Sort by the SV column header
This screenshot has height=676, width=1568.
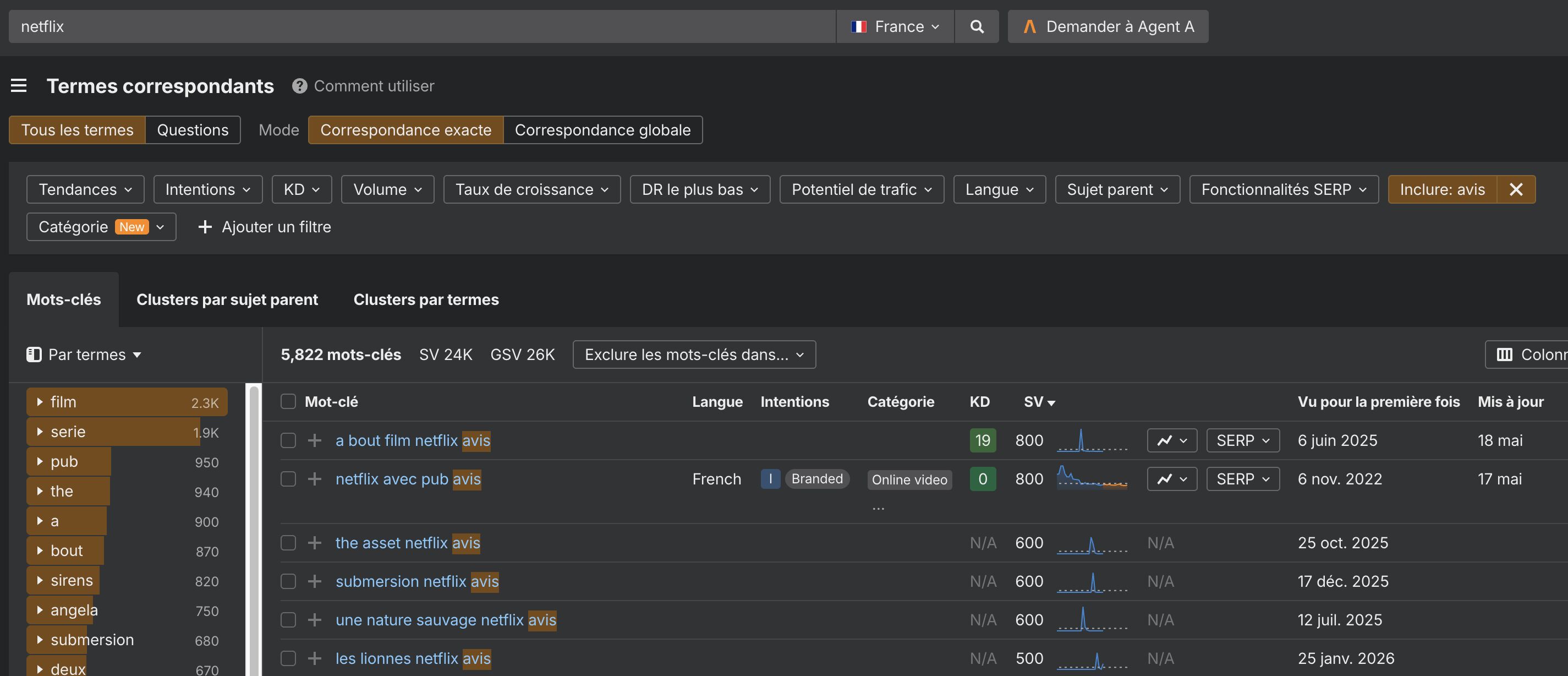1039,401
